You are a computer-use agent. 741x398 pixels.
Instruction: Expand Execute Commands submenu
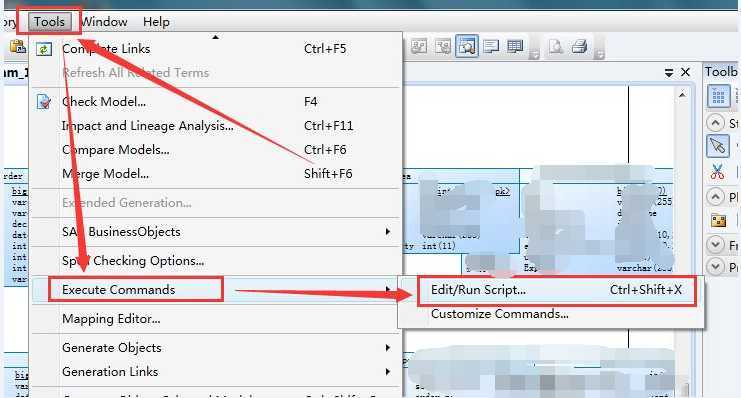[x=216, y=289]
